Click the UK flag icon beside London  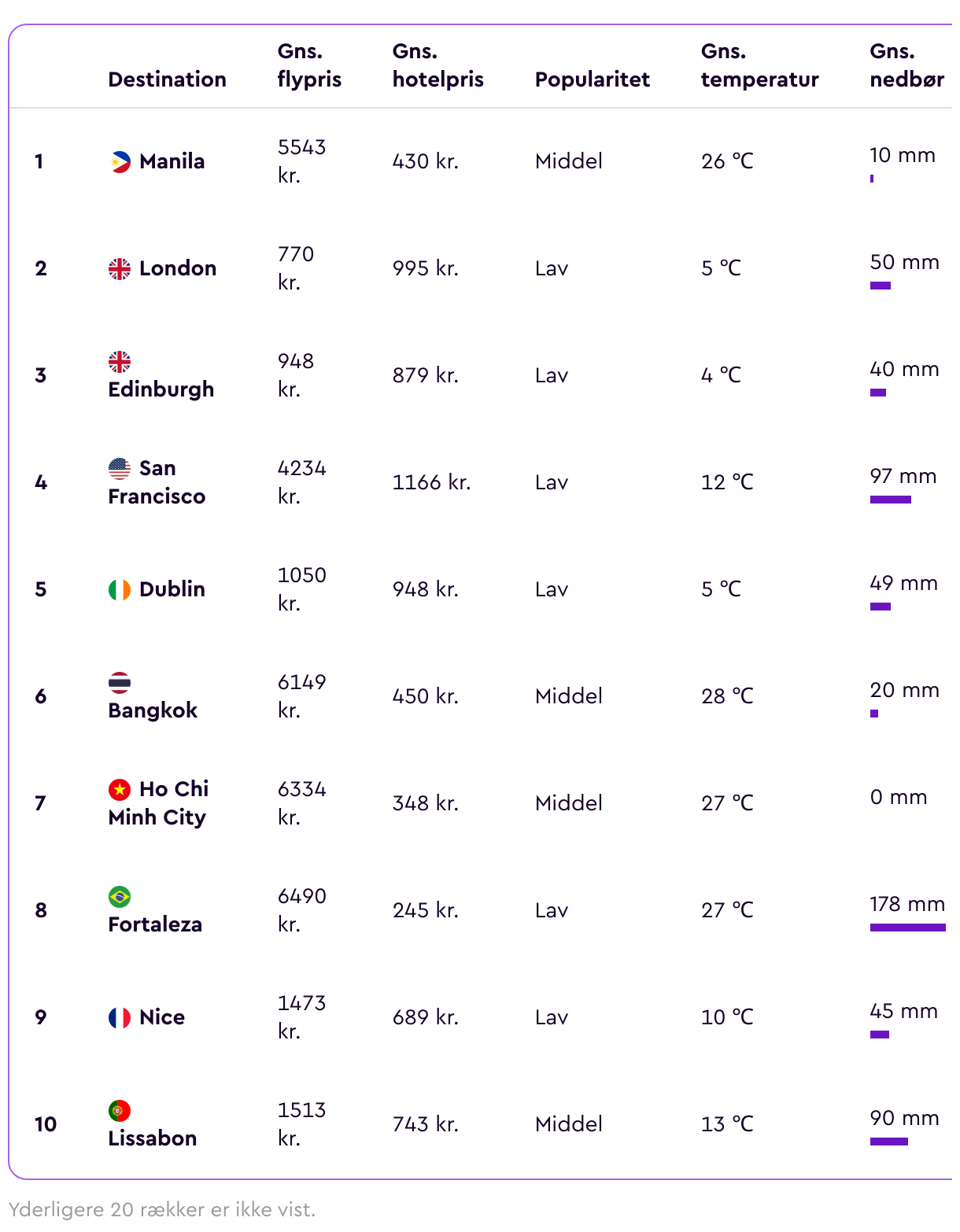(x=120, y=269)
